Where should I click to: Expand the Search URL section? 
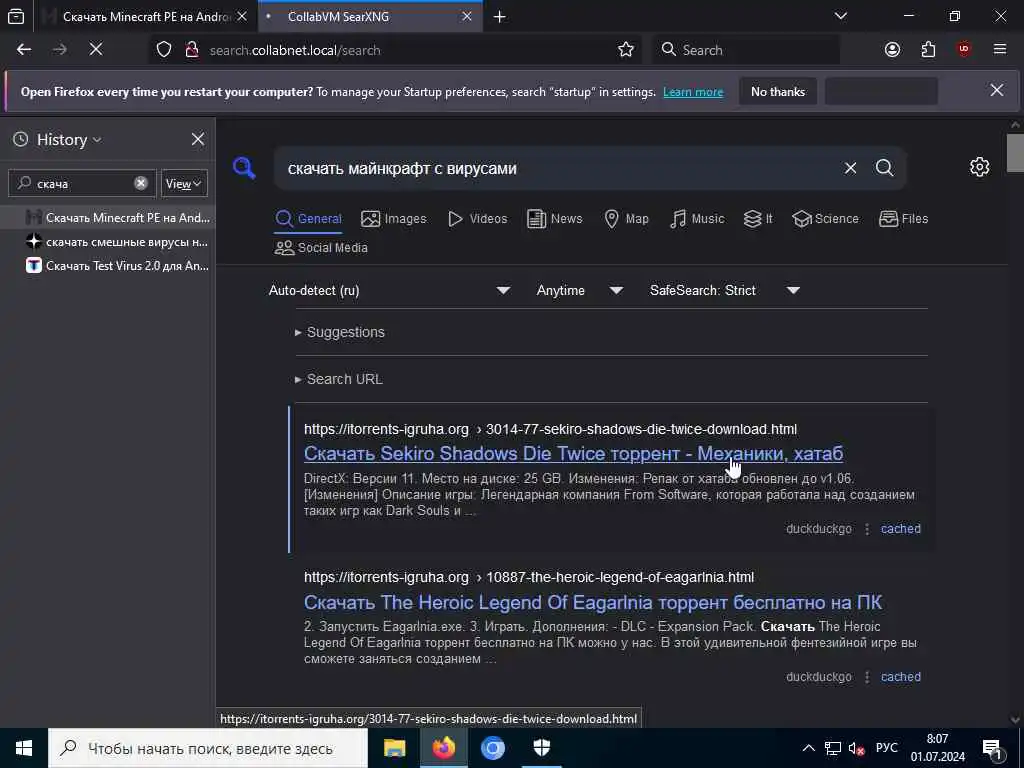[x=338, y=379]
